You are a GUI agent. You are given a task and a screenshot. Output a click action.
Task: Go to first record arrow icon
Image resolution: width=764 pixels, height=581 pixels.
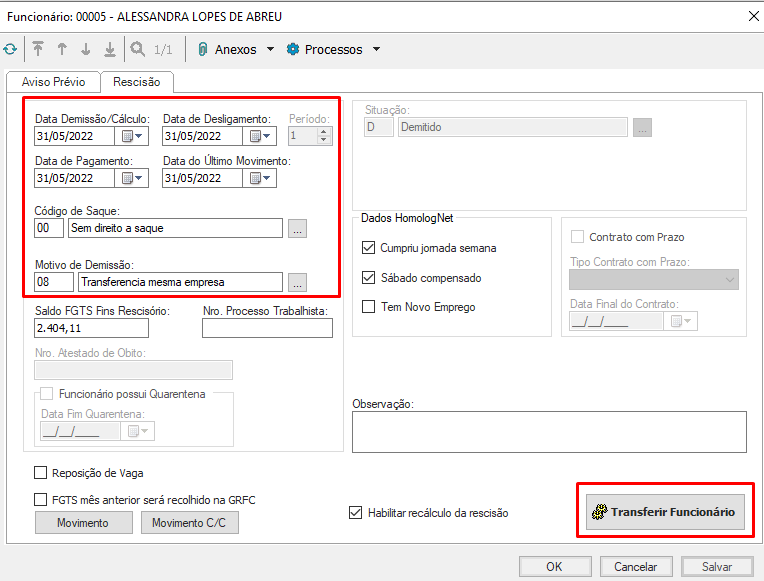tap(38, 49)
